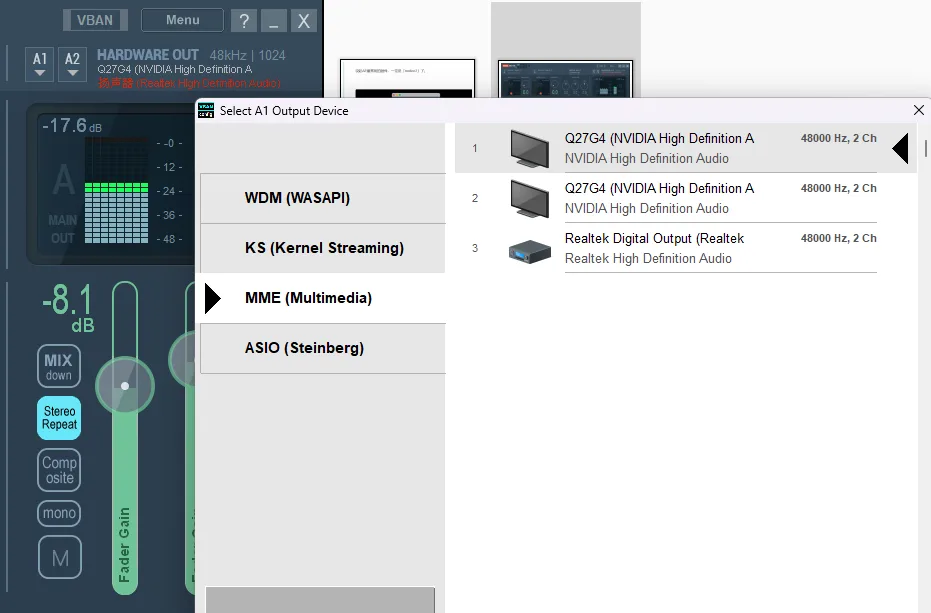The height and width of the screenshot is (613, 931).
Task: Click the Voicemeeter icon in dialog title bar
Action: (x=206, y=110)
